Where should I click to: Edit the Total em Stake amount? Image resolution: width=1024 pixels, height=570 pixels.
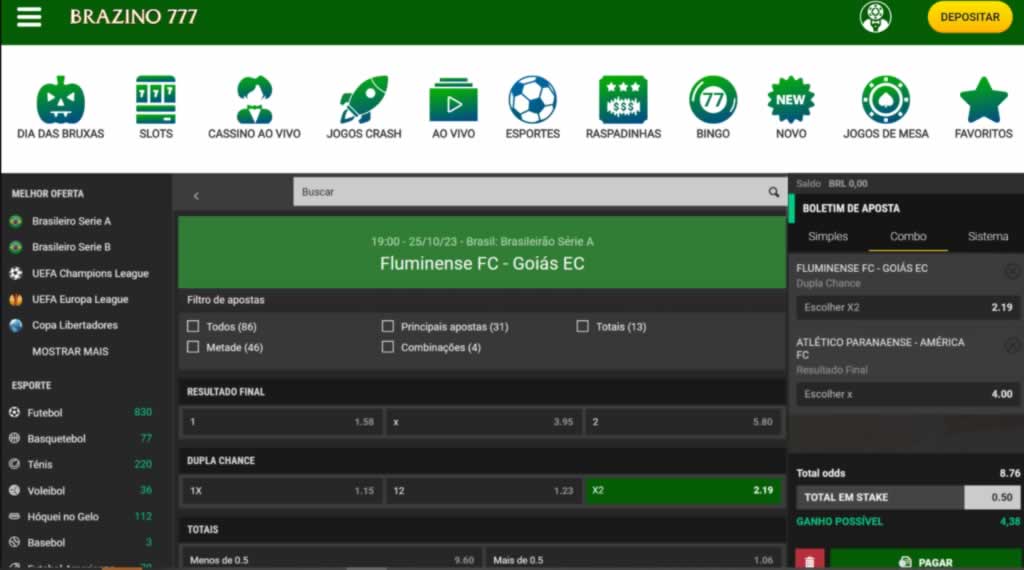[992, 498]
